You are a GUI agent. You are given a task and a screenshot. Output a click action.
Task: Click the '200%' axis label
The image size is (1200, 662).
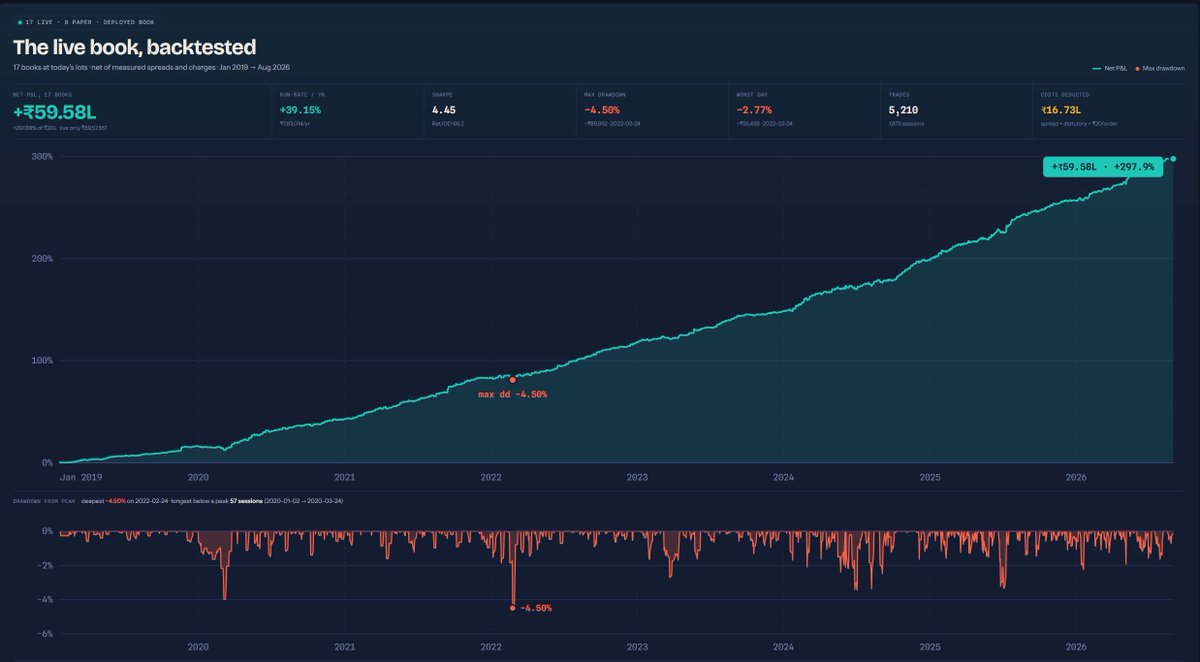pyautogui.click(x=42, y=259)
